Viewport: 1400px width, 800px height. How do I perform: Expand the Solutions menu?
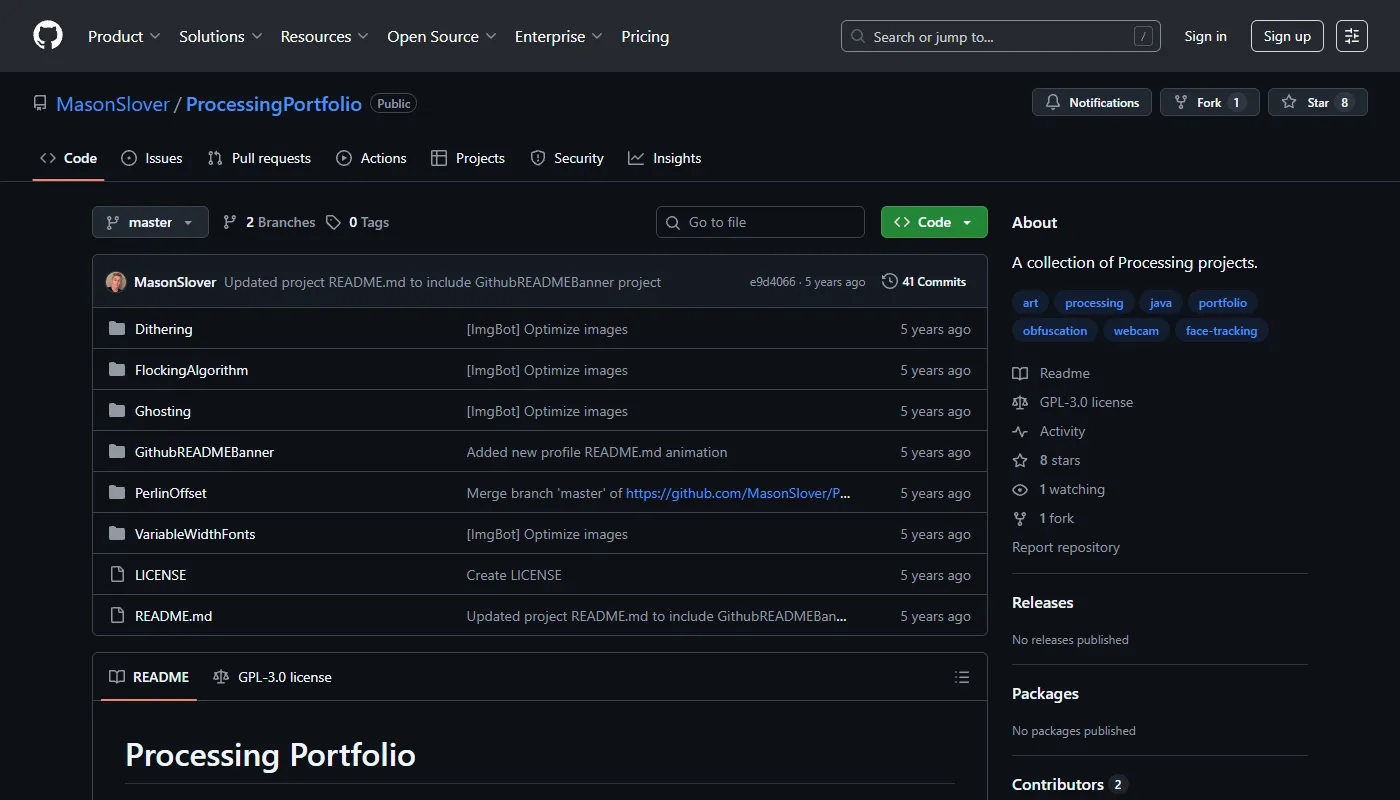tap(220, 36)
